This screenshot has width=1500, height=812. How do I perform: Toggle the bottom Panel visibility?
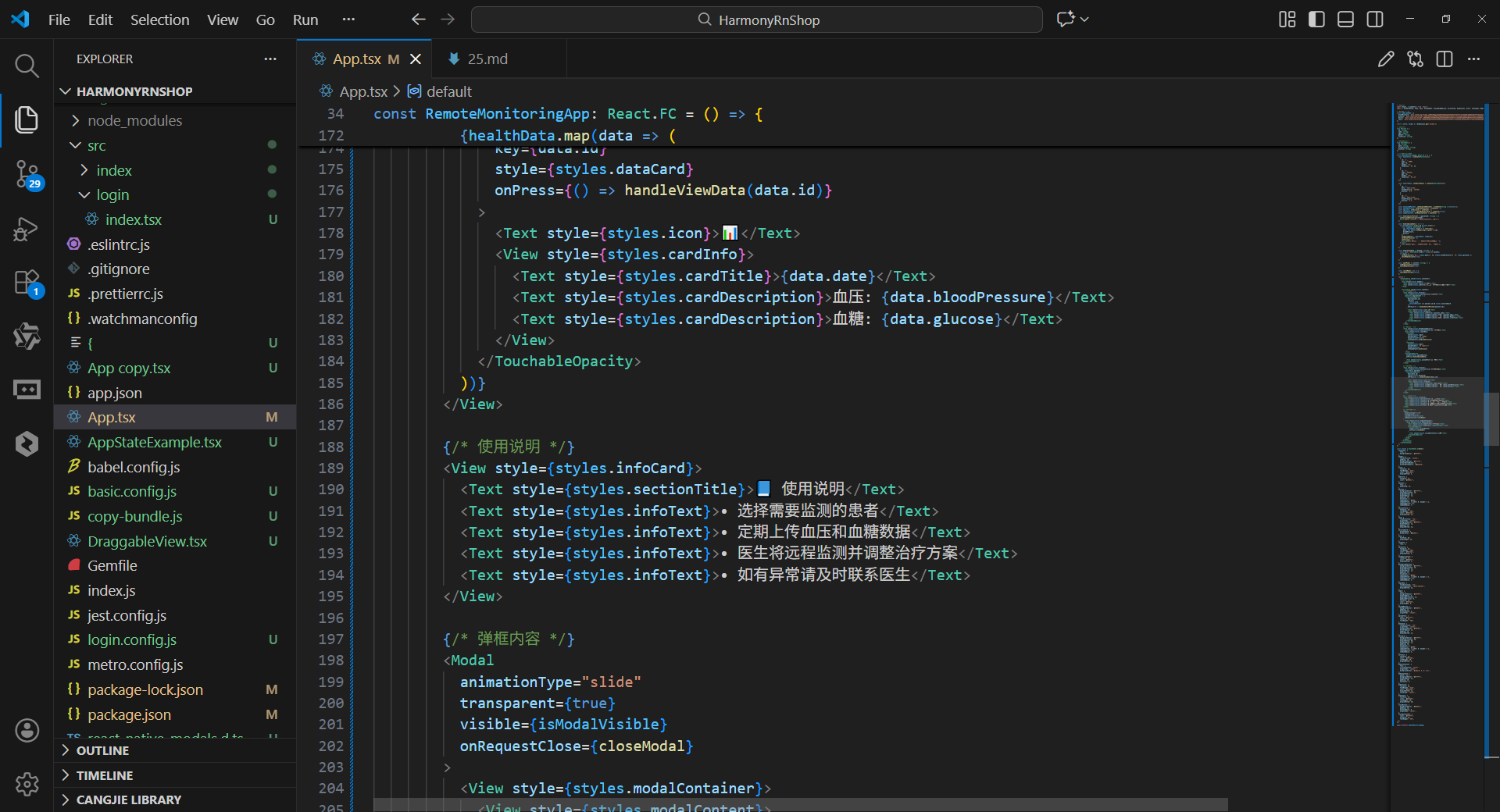pos(1345,20)
